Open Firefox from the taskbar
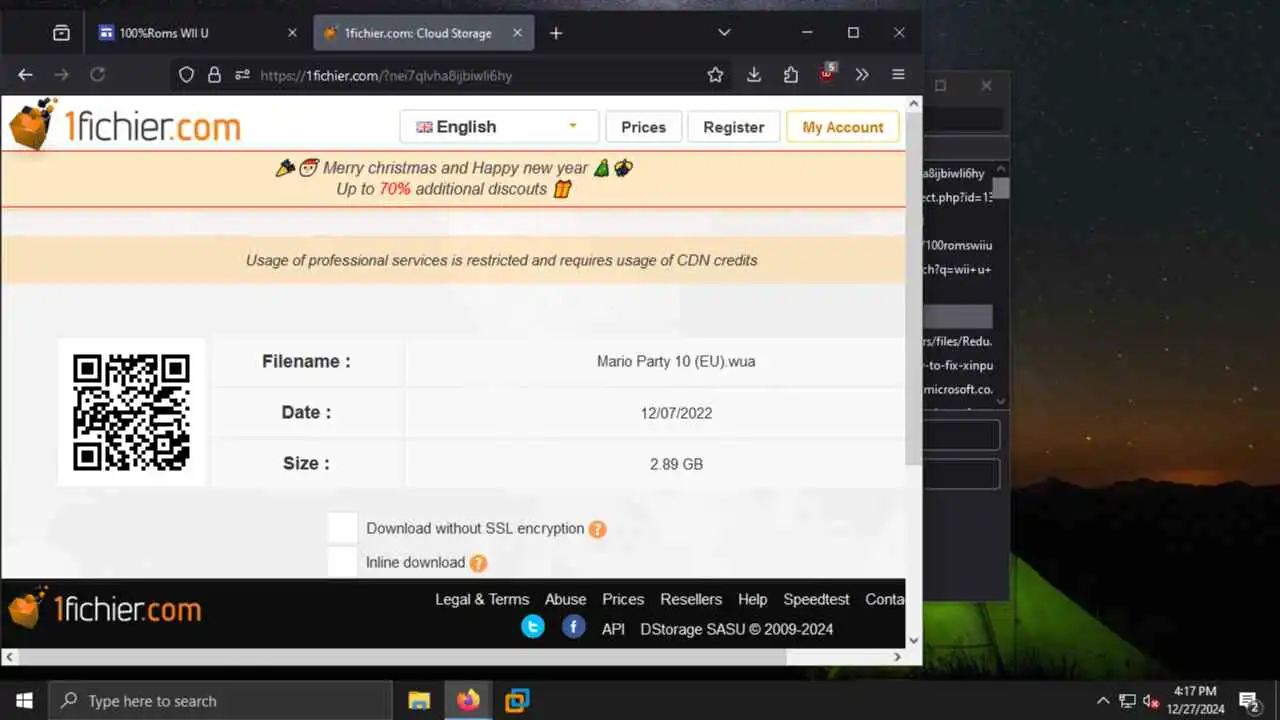1280x720 pixels. pos(468,701)
